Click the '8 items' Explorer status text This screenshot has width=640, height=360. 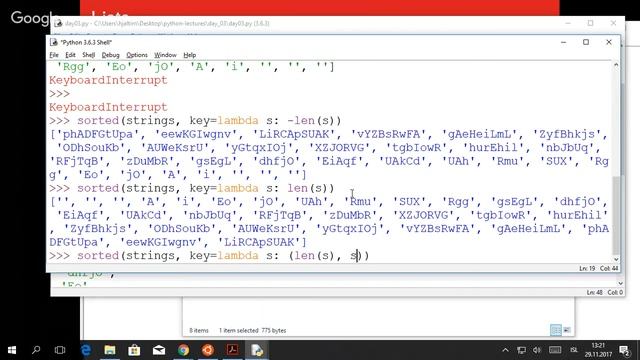coord(199,330)
